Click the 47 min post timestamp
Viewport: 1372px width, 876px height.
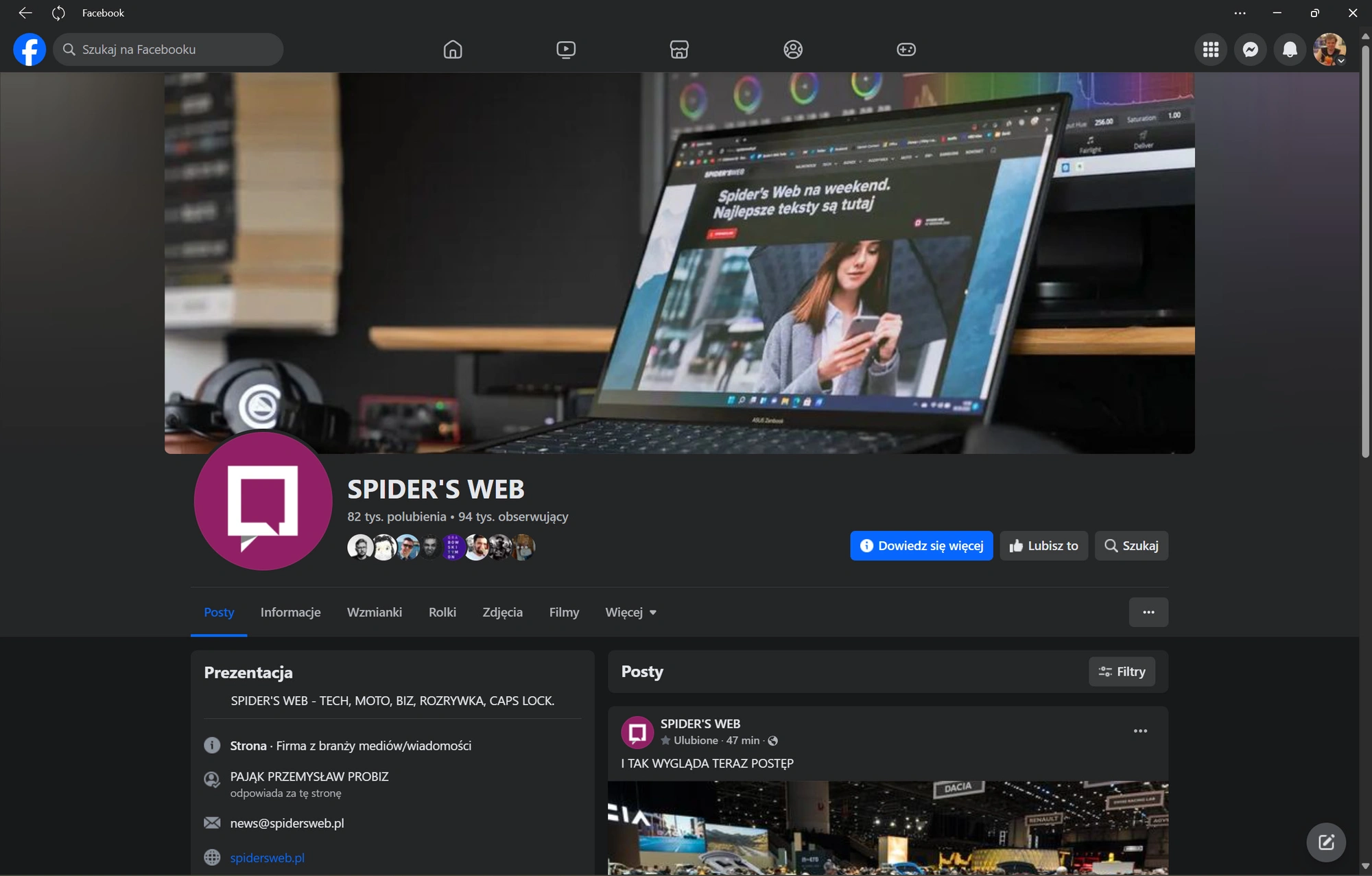click(x=743, y=741)
